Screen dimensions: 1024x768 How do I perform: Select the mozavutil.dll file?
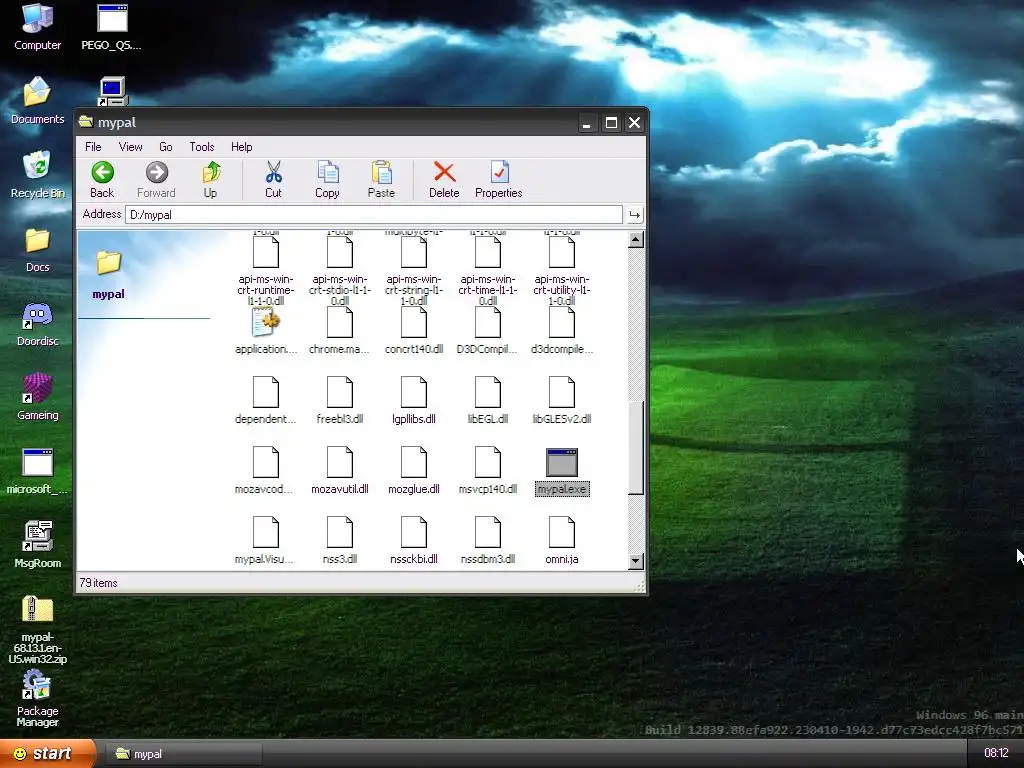[340, 471]
